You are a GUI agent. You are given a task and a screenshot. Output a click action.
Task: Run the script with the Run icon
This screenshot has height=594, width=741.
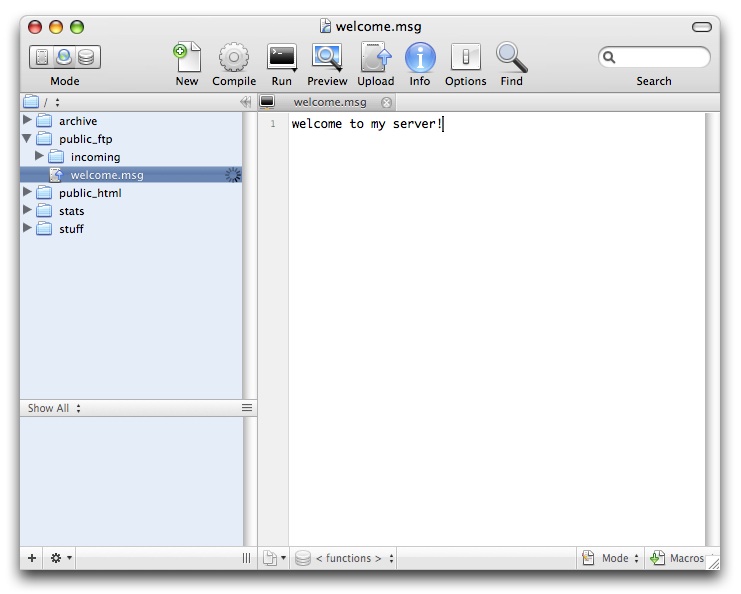tap(282, 57)
